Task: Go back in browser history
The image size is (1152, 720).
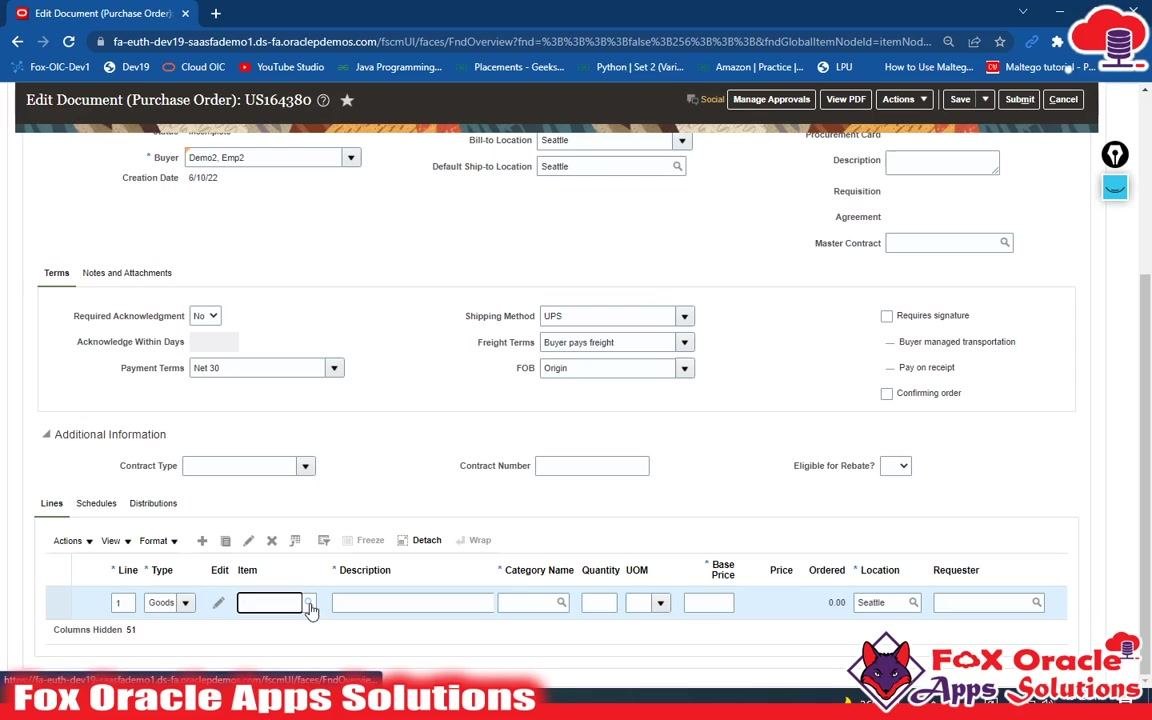Action: [18, 42]
